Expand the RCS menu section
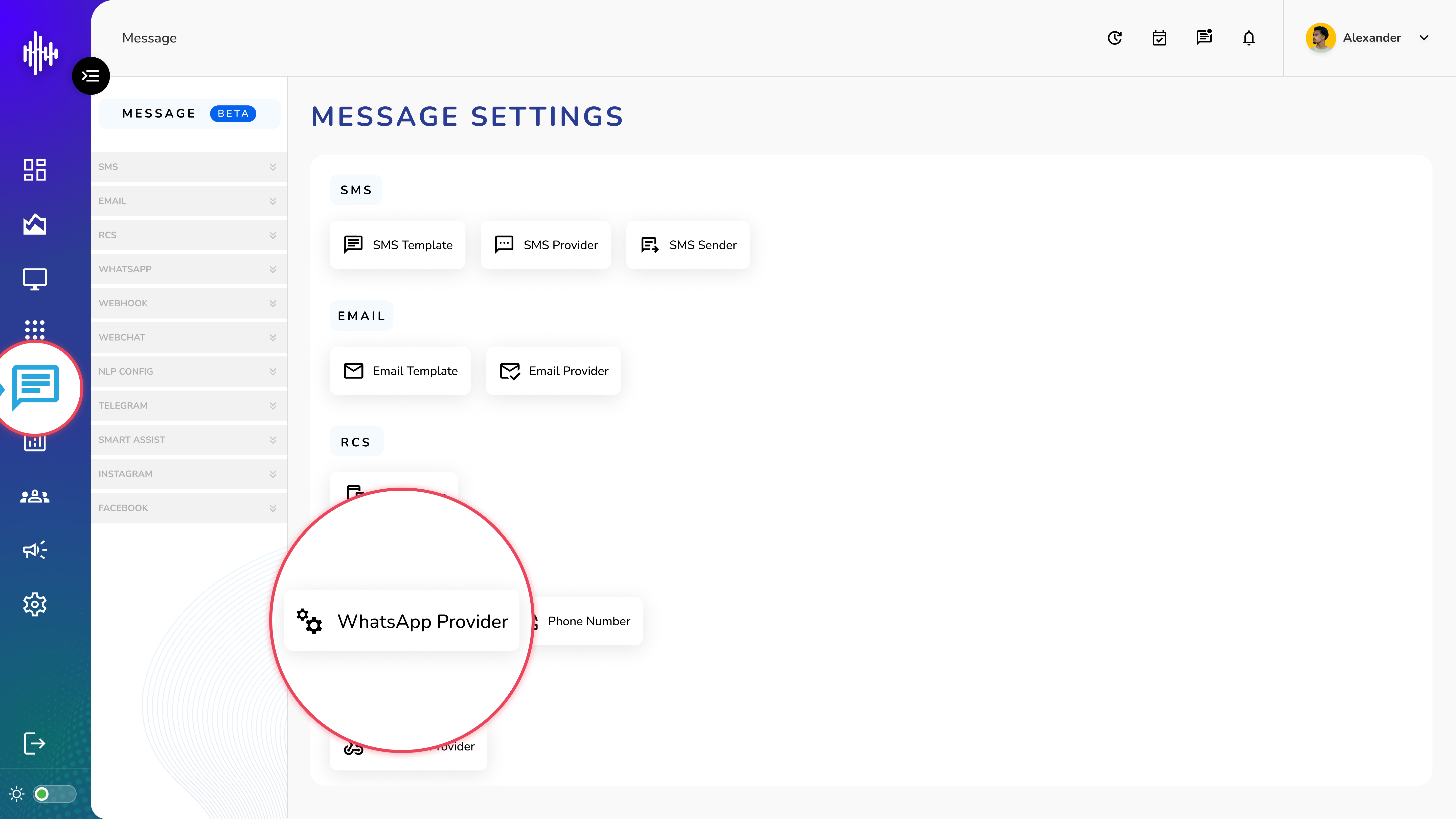This screenshot has width=1456, height=819. click(x=189, y=235)
